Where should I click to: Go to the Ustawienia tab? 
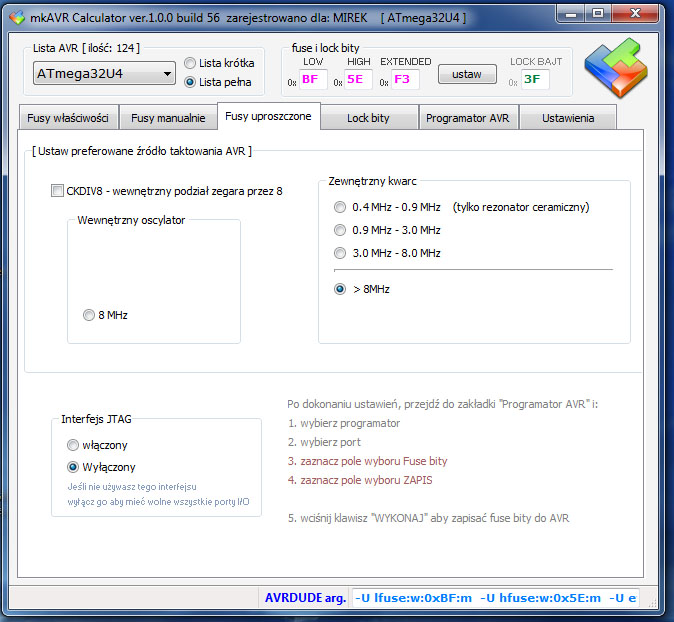coord(568,117)
